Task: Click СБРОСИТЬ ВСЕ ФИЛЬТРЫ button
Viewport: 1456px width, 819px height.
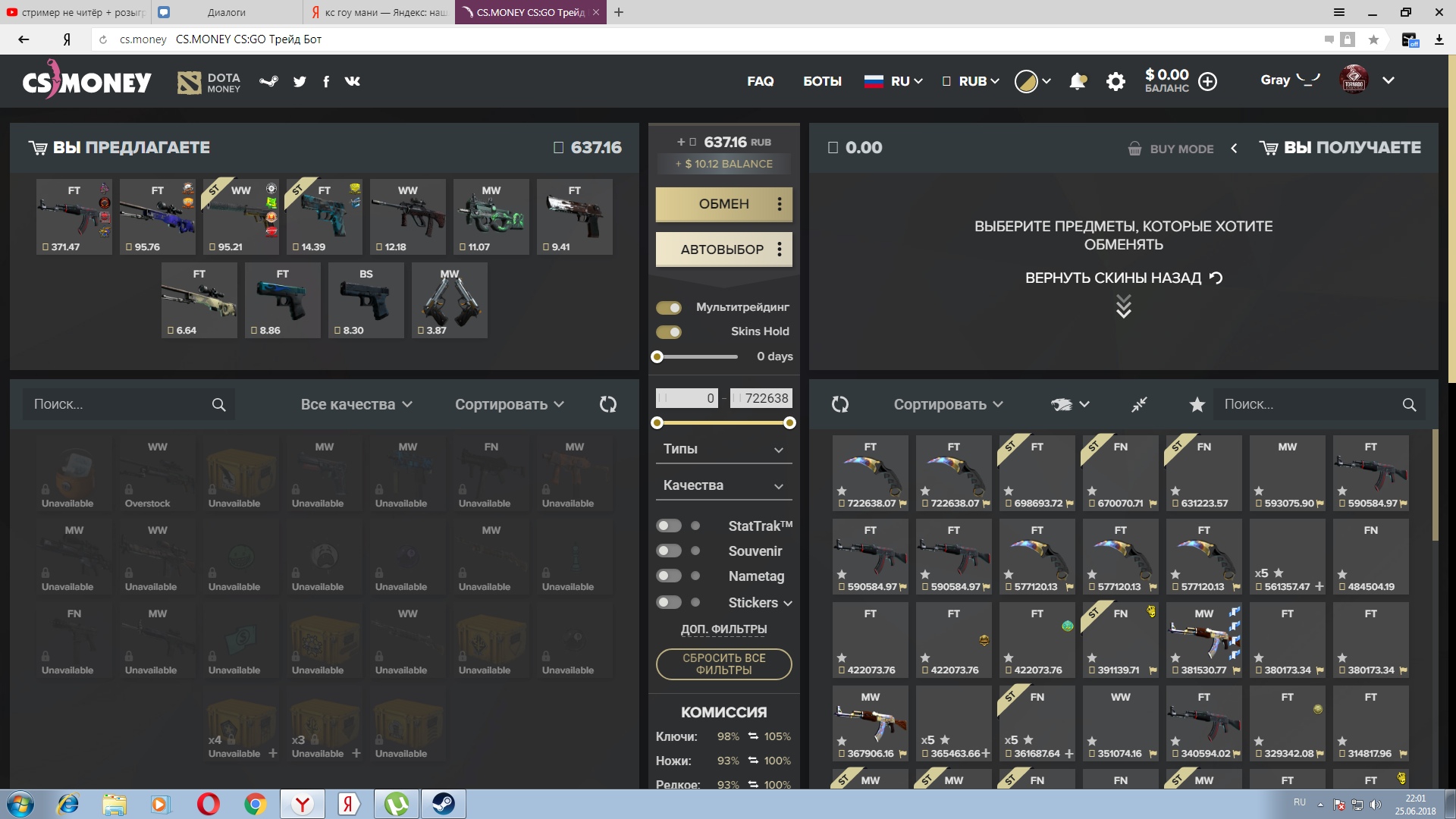Action: [x=724, y=664]
